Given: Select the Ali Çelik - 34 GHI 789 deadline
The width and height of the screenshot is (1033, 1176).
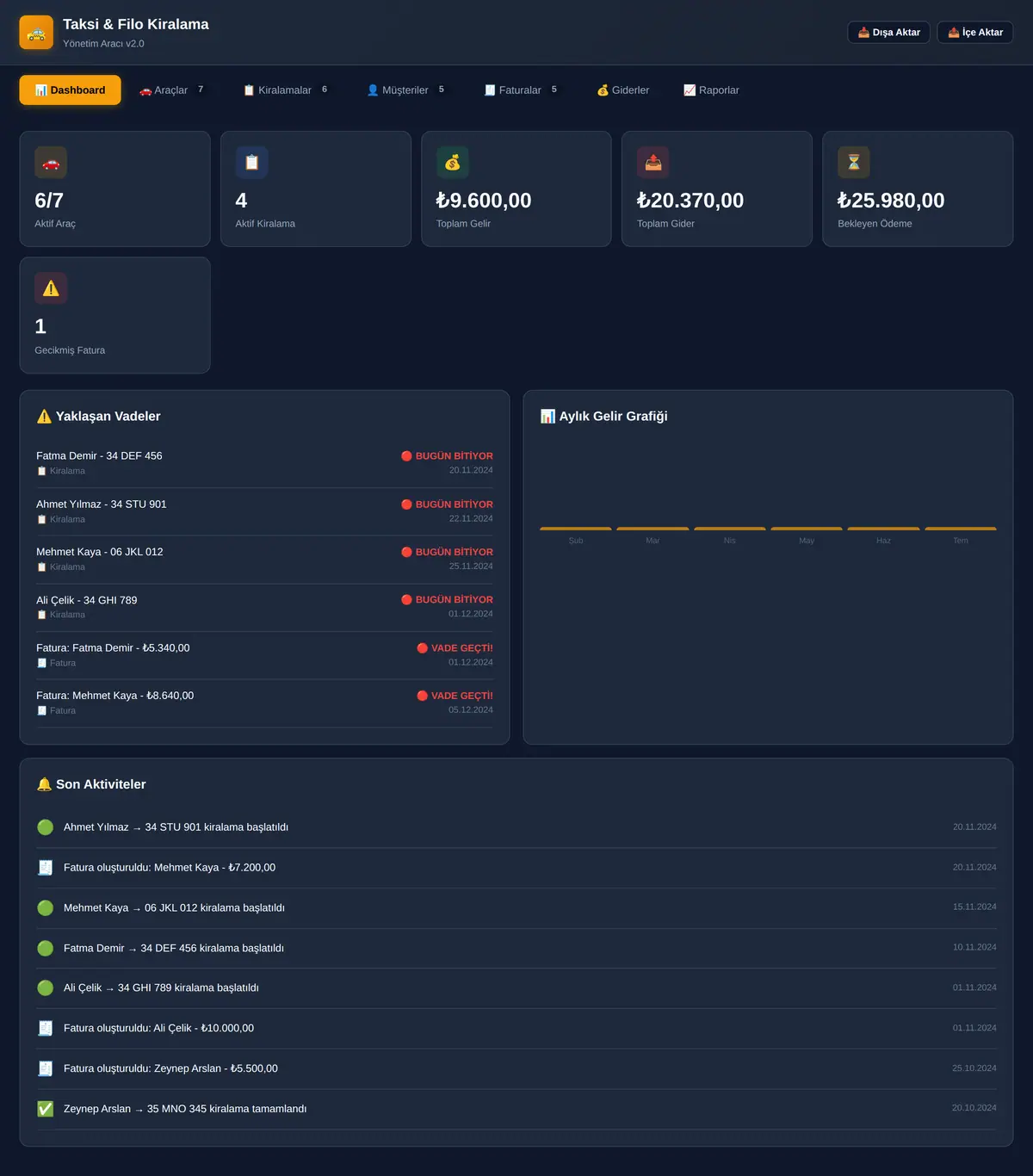Looking at the screenshot, I should point(264,608).
